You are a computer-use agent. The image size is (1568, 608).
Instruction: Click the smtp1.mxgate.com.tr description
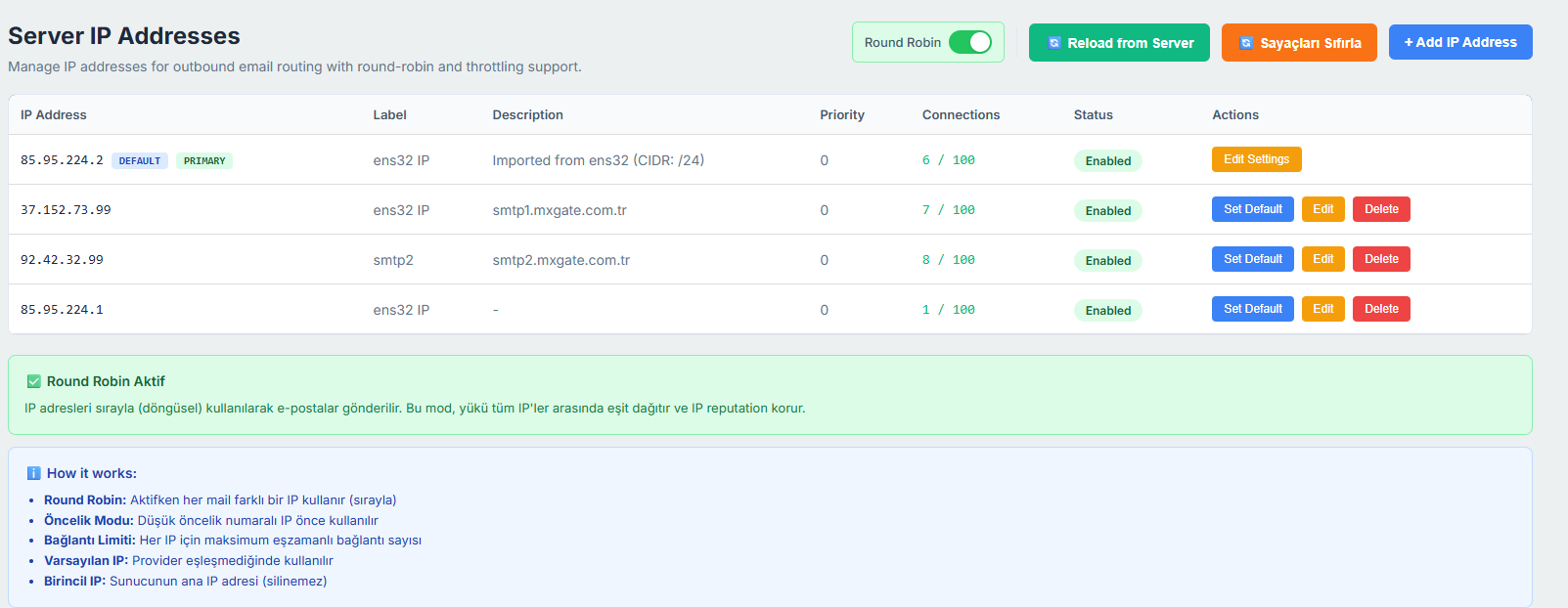pos(560,210)
